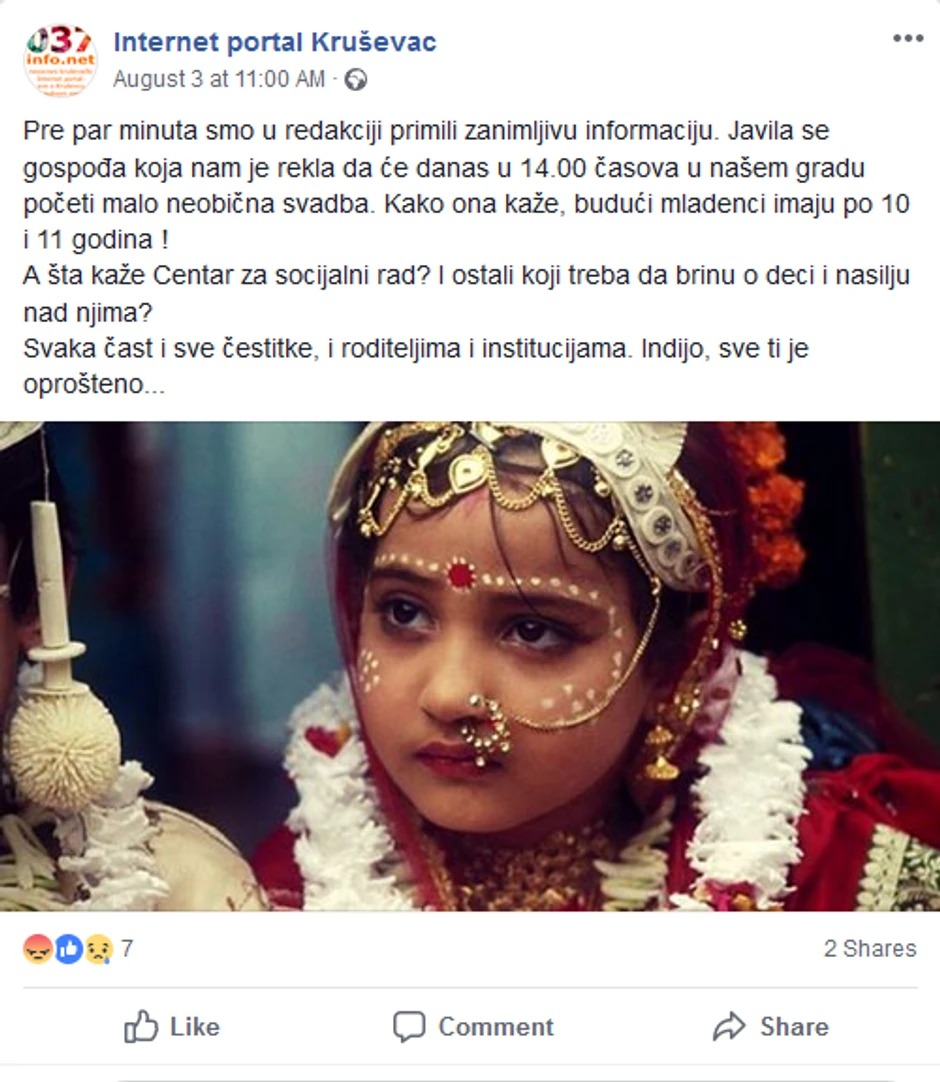Click the share arrow icon
This screenshot has width=940, height=1082.
(729, 1027)
